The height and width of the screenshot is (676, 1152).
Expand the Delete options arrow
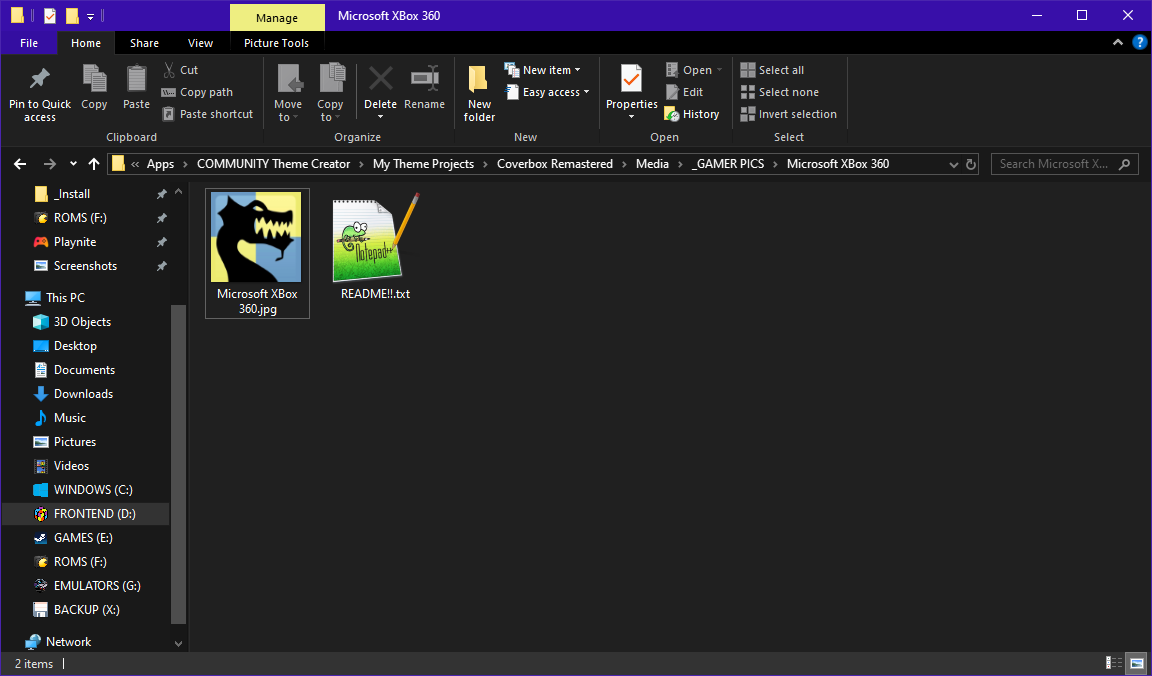[381, 118]
